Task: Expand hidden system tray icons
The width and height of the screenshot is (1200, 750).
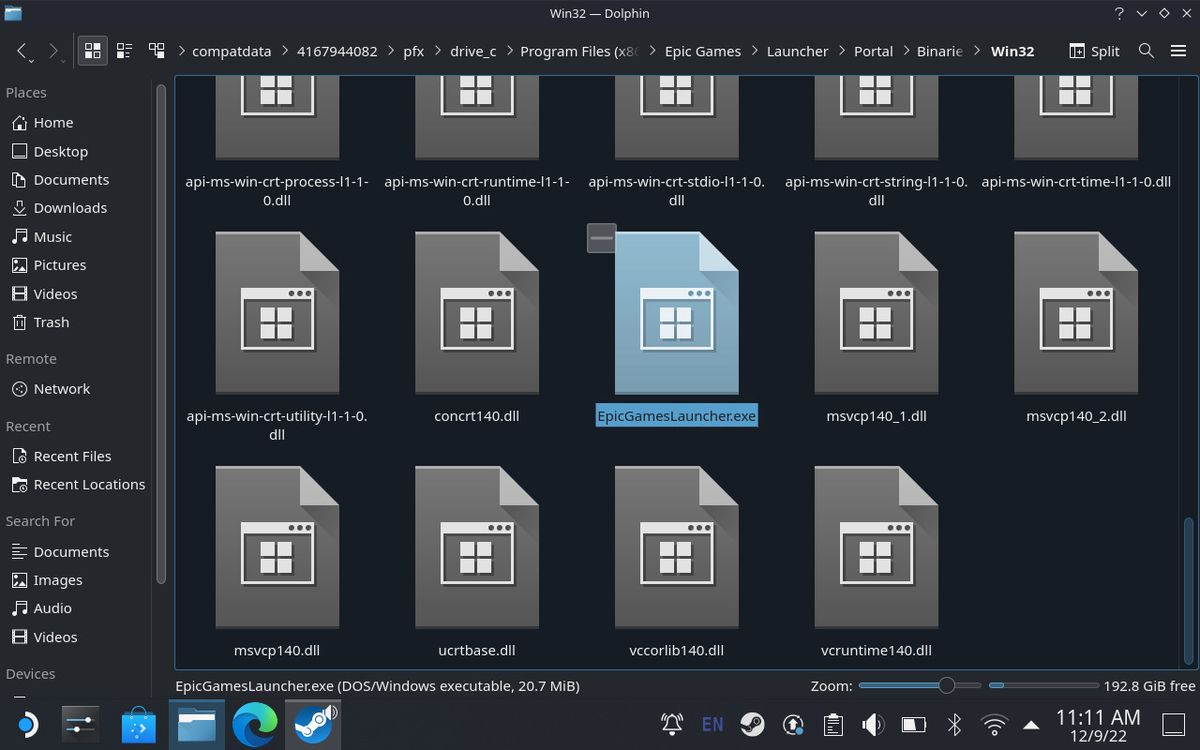Action: click(x=1033, y=724)
